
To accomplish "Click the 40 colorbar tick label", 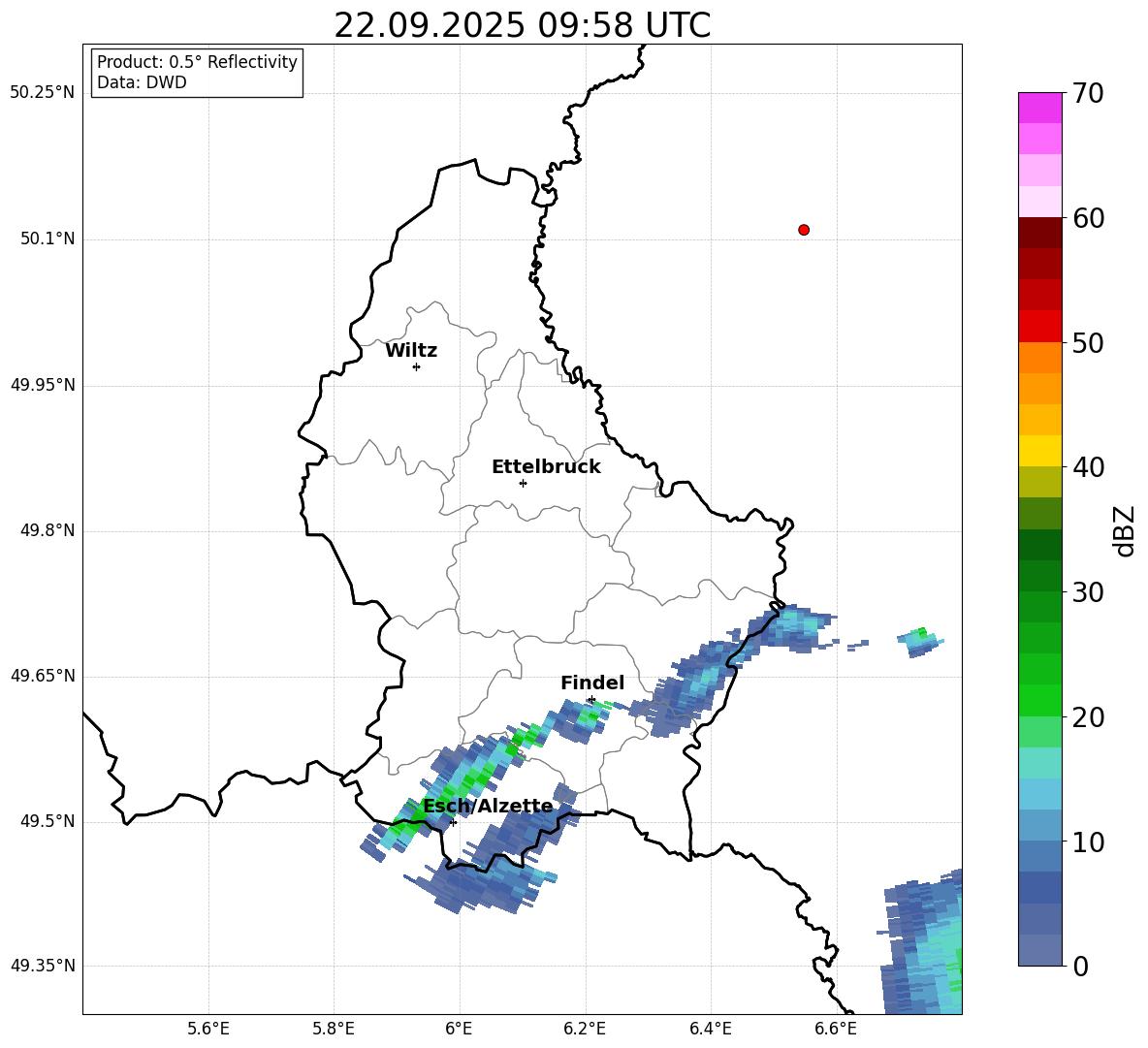I will point(1088,467).
